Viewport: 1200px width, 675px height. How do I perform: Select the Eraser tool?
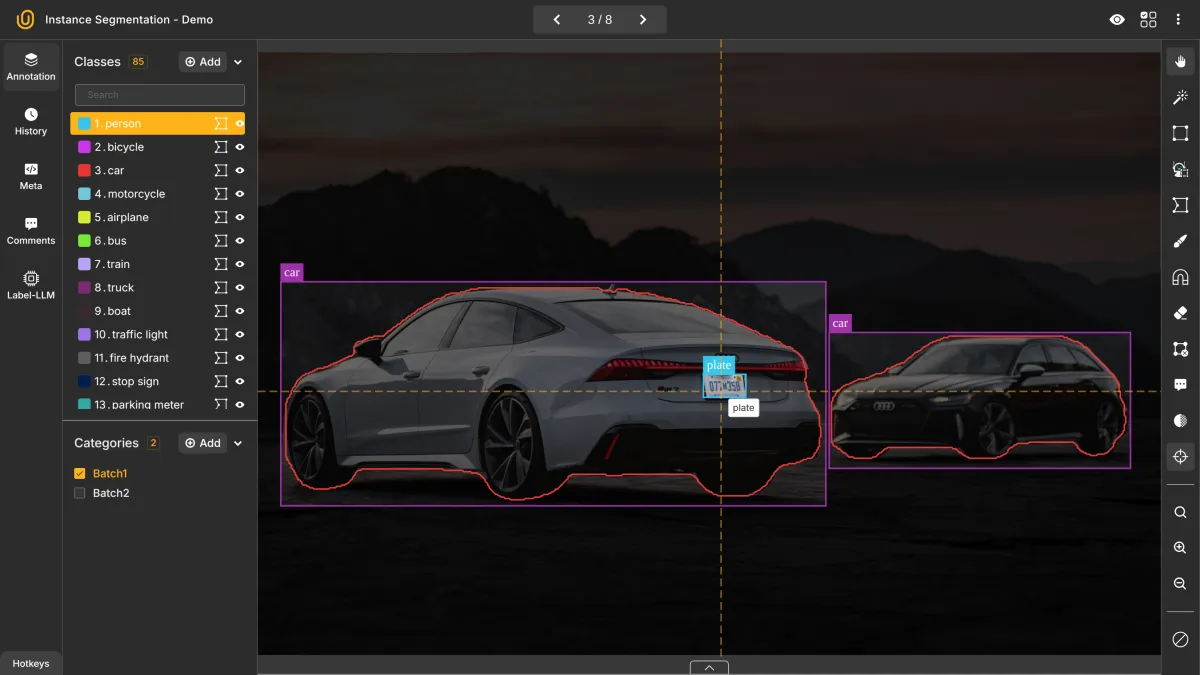tap(1178, 313)
